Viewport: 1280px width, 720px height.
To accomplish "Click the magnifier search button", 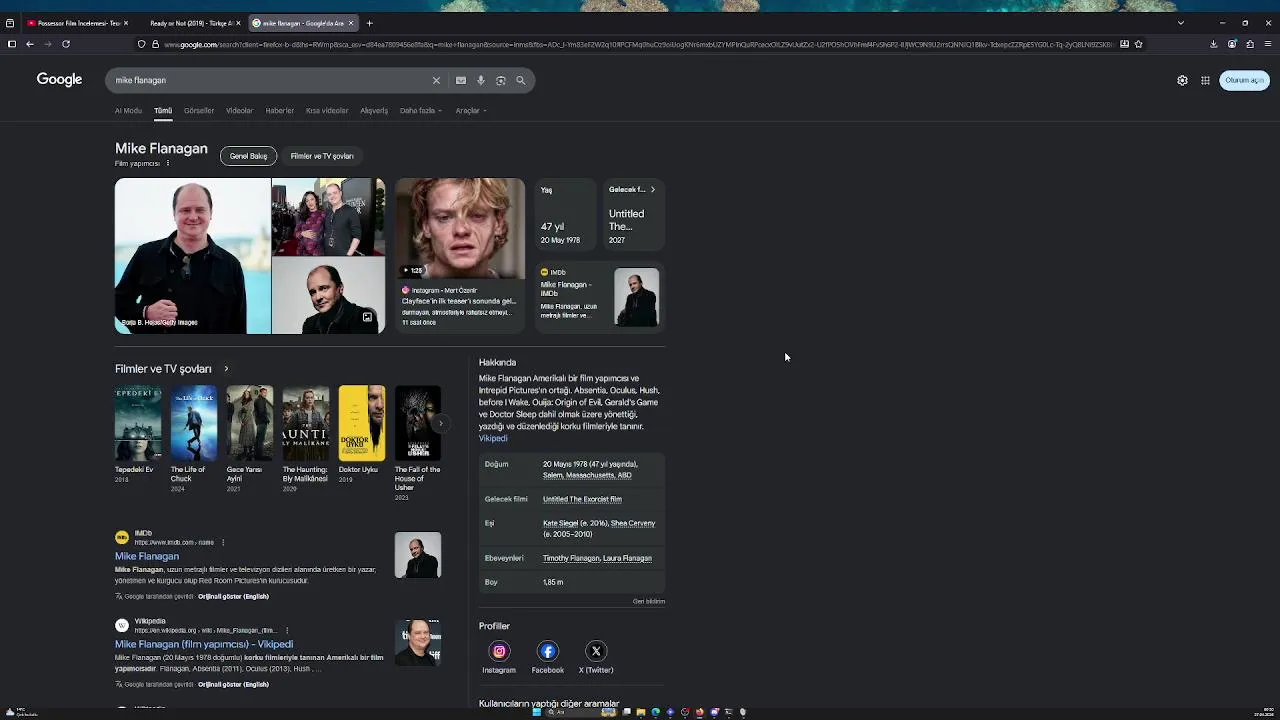I will (x=520, y=80).
